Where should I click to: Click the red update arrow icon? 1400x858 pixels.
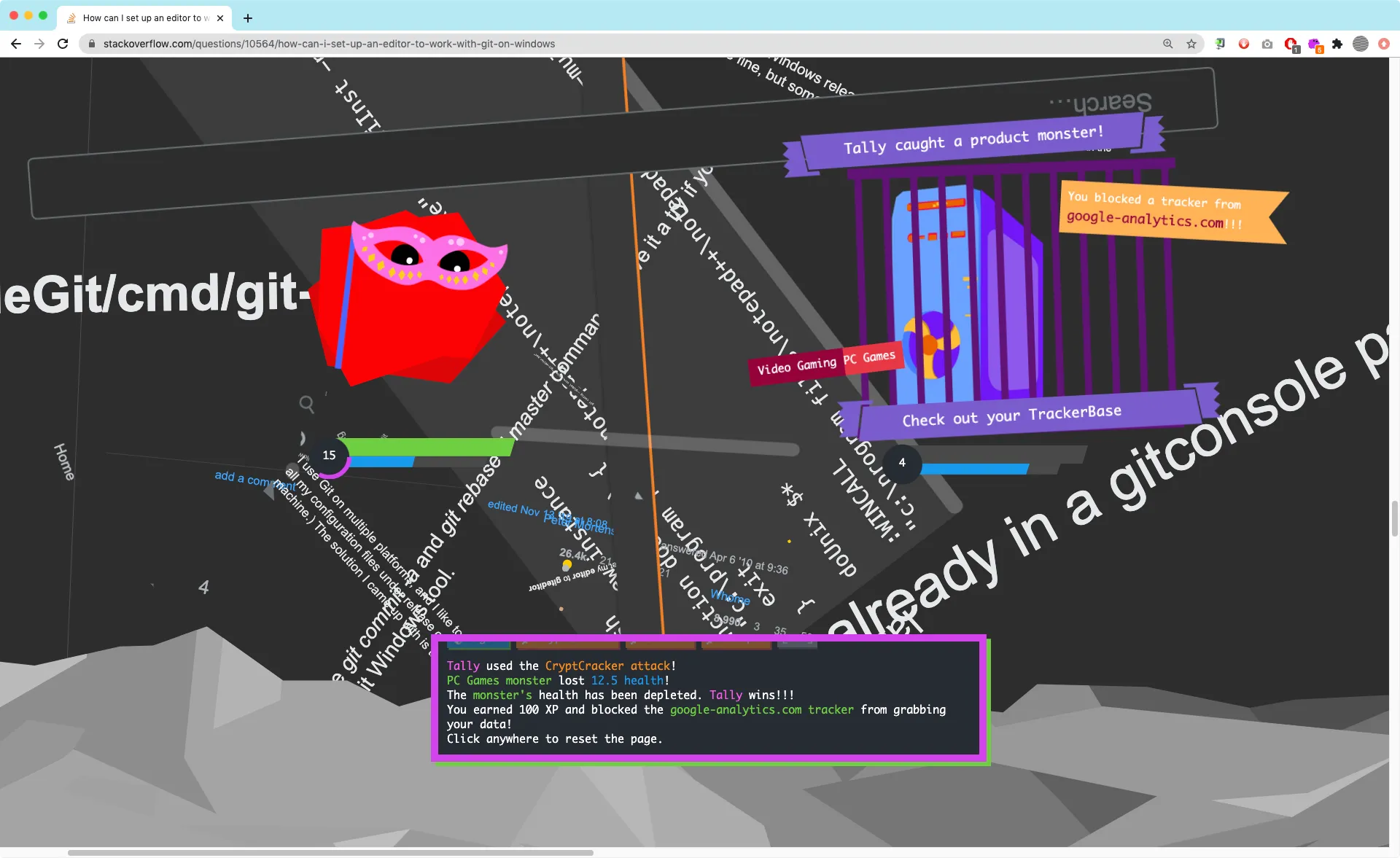coord(1384,44)
